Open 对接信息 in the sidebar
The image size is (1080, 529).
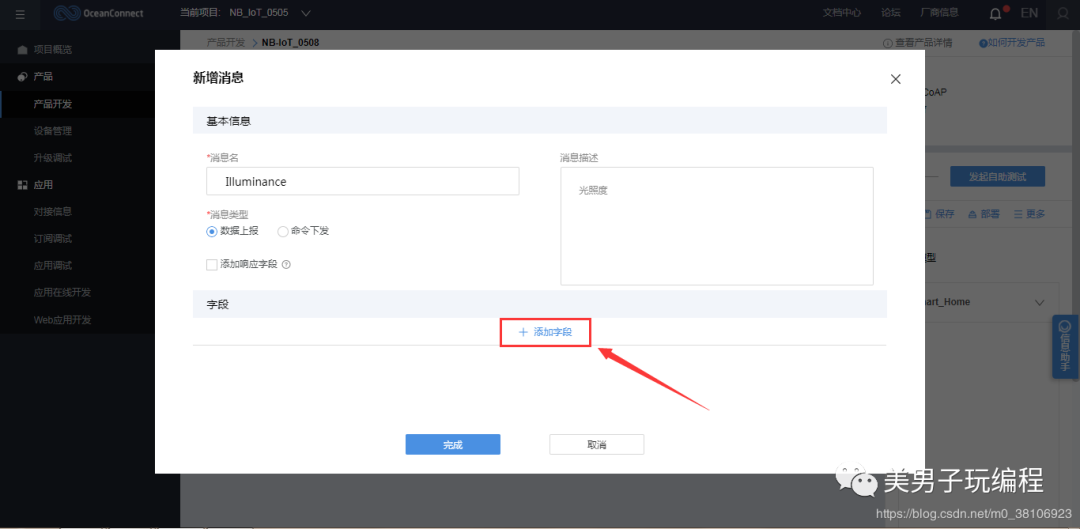[x=52, y=211]
